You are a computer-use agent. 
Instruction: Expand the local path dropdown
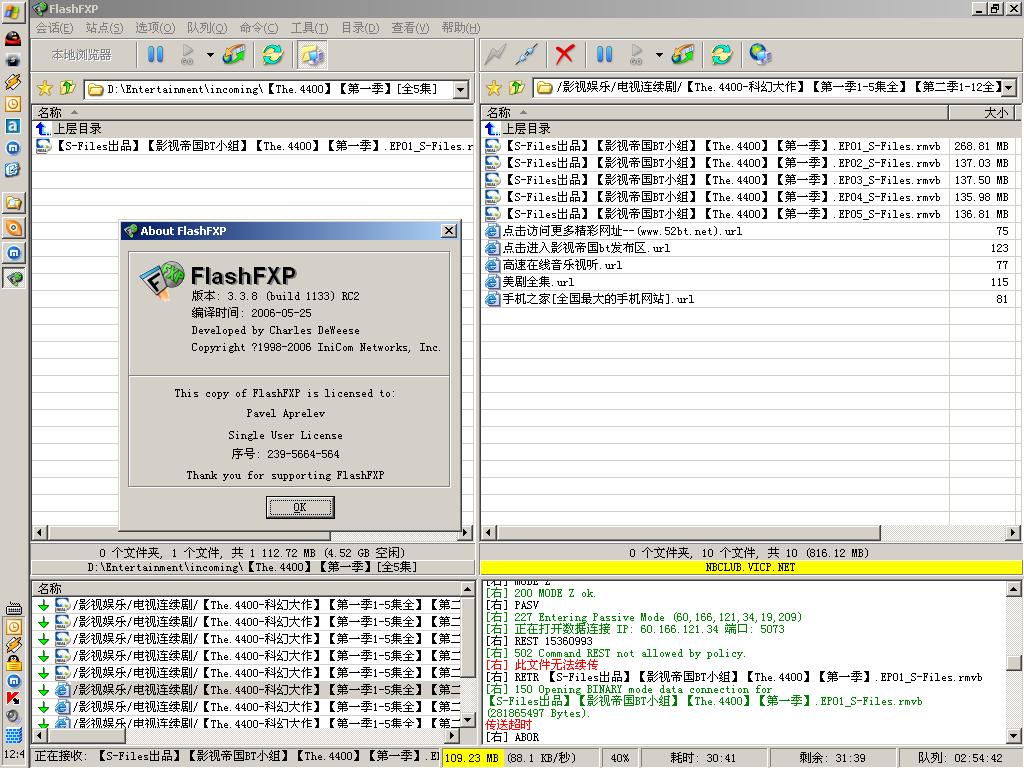pos(460,89)
